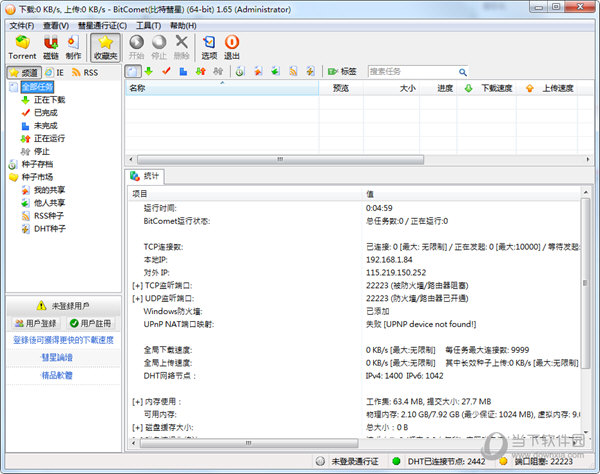Click 未登录通行证 status bar entry
The width and height of the screenshot is (600, 474).
click(347, 461)
